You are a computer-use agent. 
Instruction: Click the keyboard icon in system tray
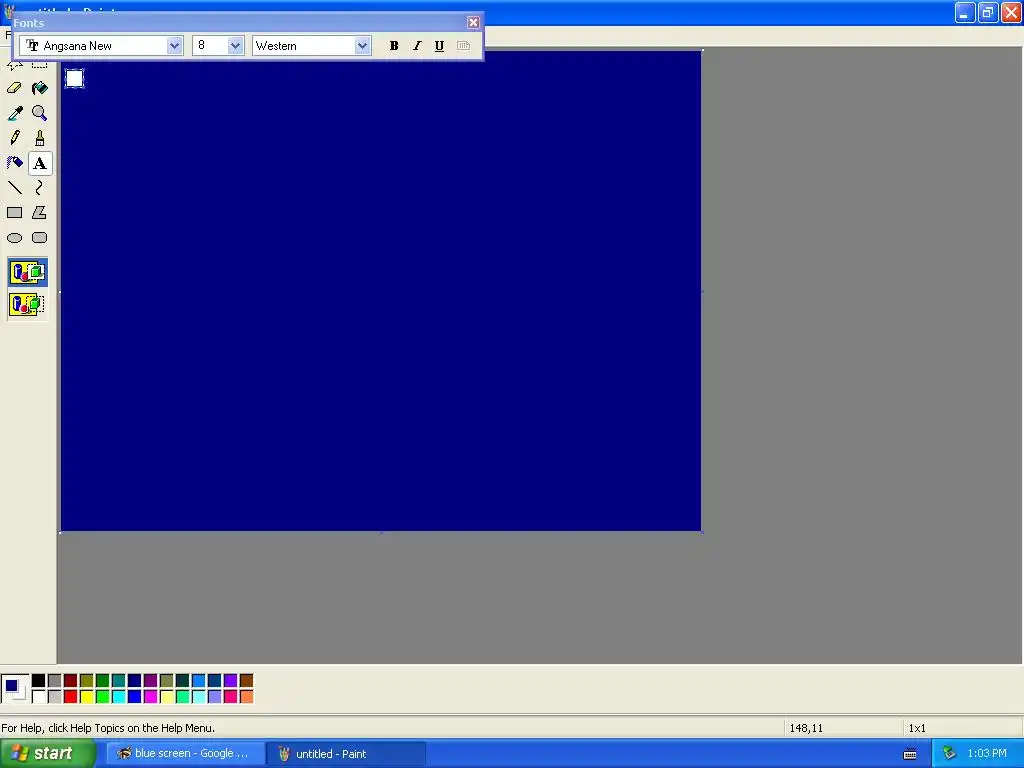(x=910, y=754)
